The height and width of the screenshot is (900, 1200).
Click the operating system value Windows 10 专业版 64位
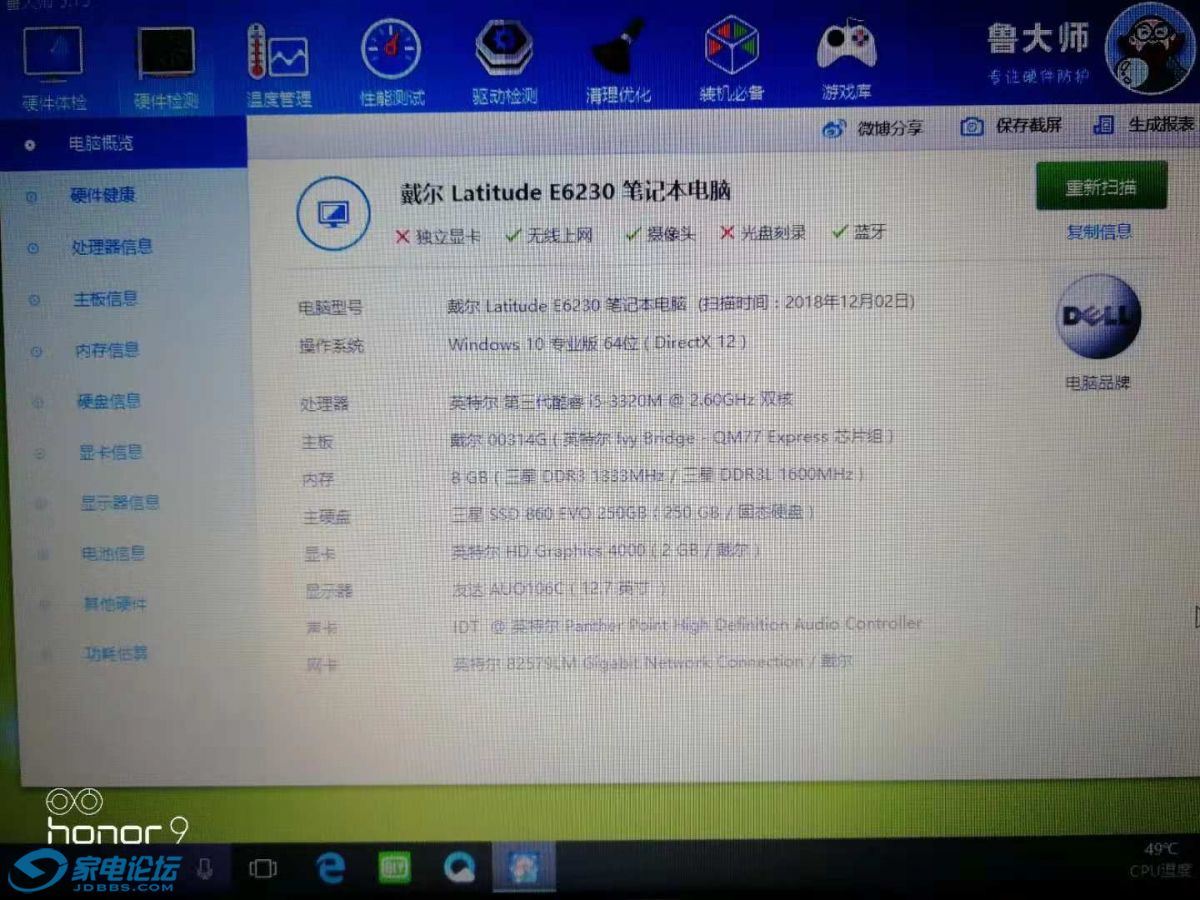tap(597, 343)
